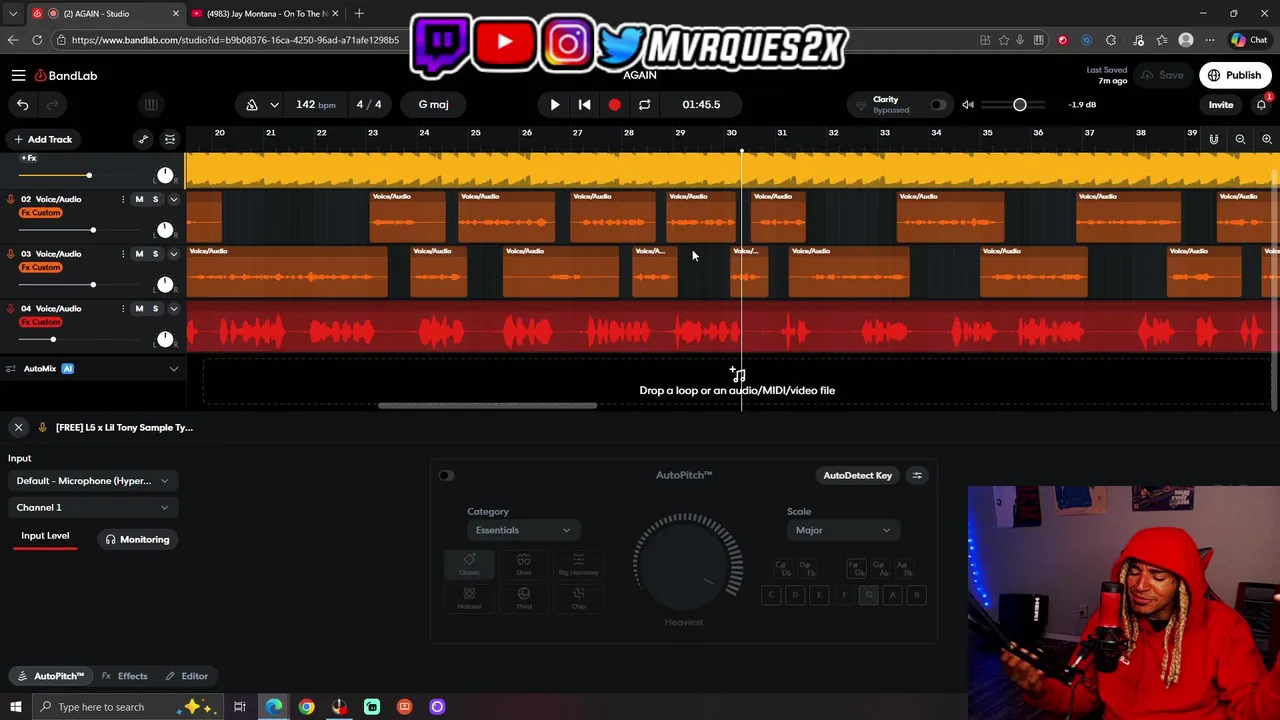1280x720 pixels.
Task: Switch to the Editor tab
Action: pyautogui.click(x=187, y=676)
